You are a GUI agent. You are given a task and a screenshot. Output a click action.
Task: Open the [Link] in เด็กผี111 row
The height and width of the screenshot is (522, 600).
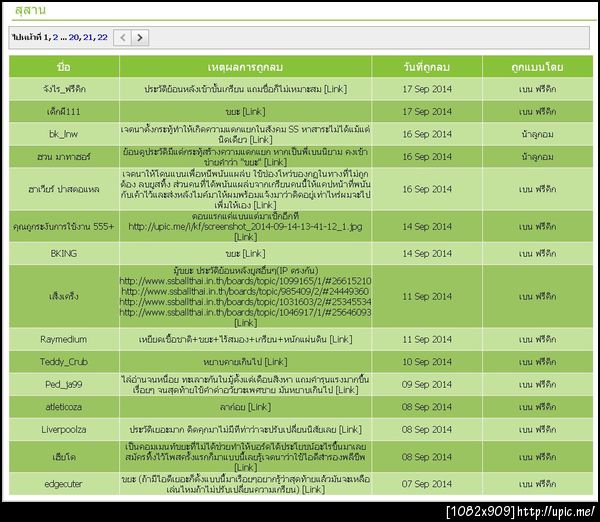tap(254, 112)
